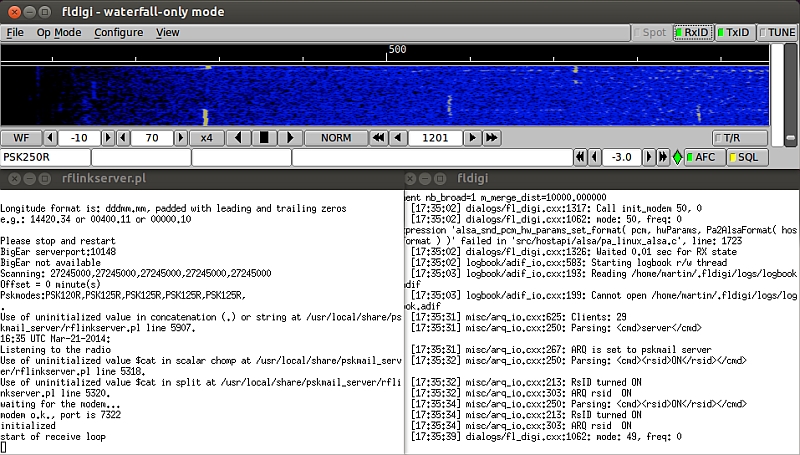Image resolution: width=800 pixels, height=455 pixels.
Task: Decrease cursor frequency 1201 single arrow
Action: (x=398, y=138)
